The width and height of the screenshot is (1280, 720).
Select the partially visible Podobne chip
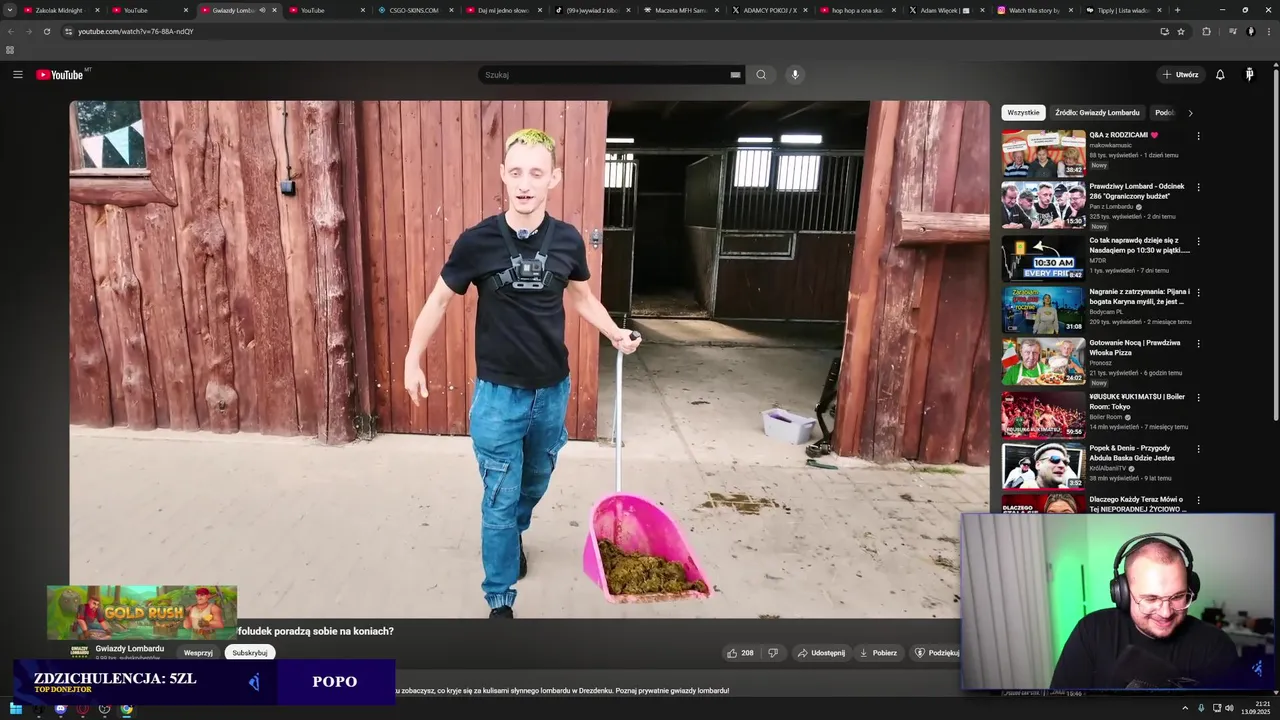[1164, 113]
